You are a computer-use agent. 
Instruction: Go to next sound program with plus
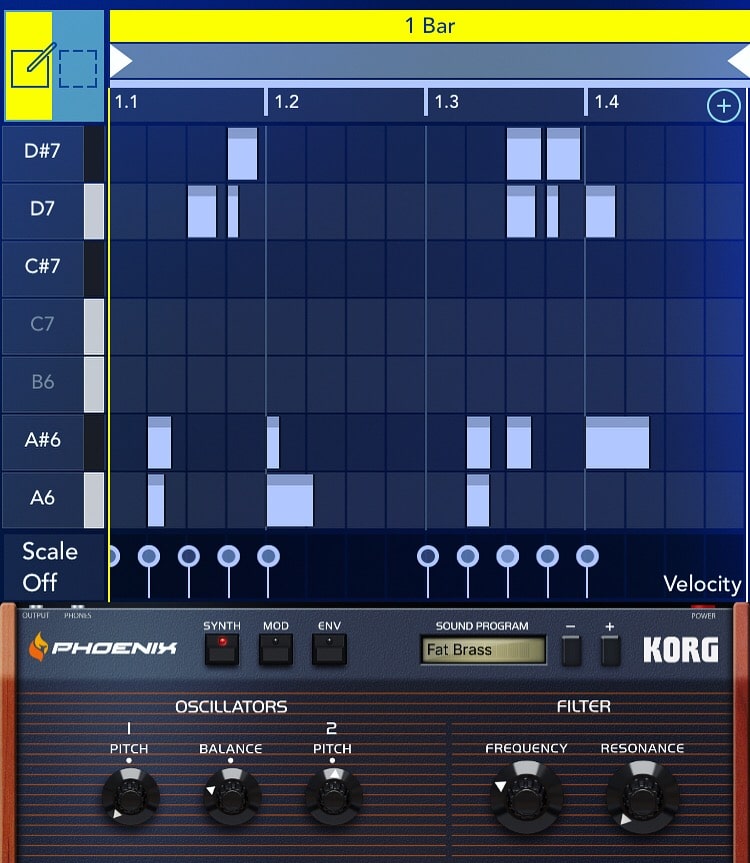pos(610,651)
